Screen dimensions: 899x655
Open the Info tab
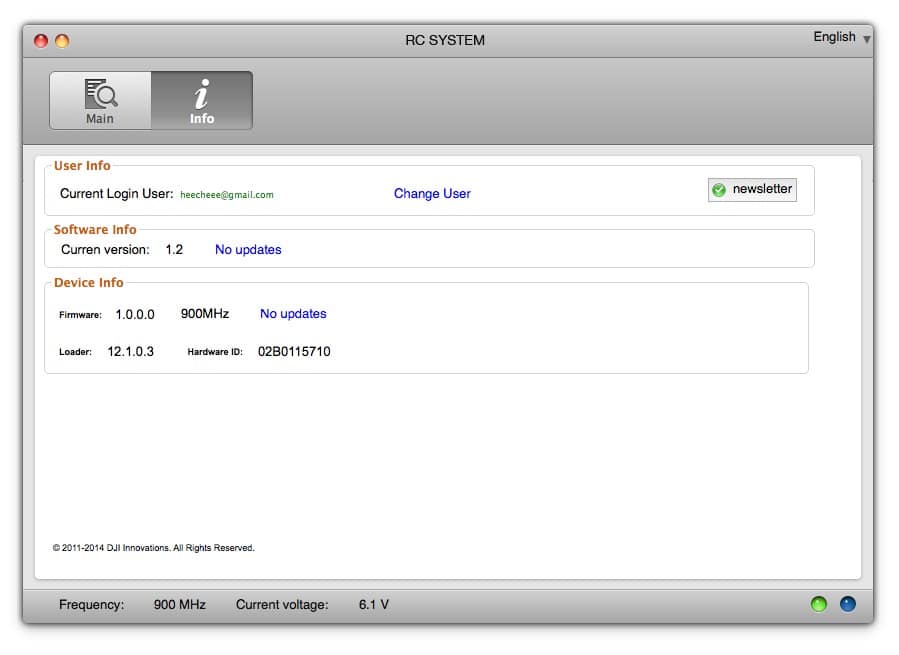coord(202,101)
